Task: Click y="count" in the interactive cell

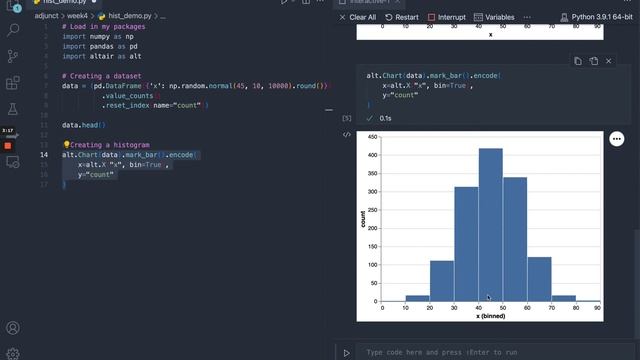Action: tap(400, 95)
